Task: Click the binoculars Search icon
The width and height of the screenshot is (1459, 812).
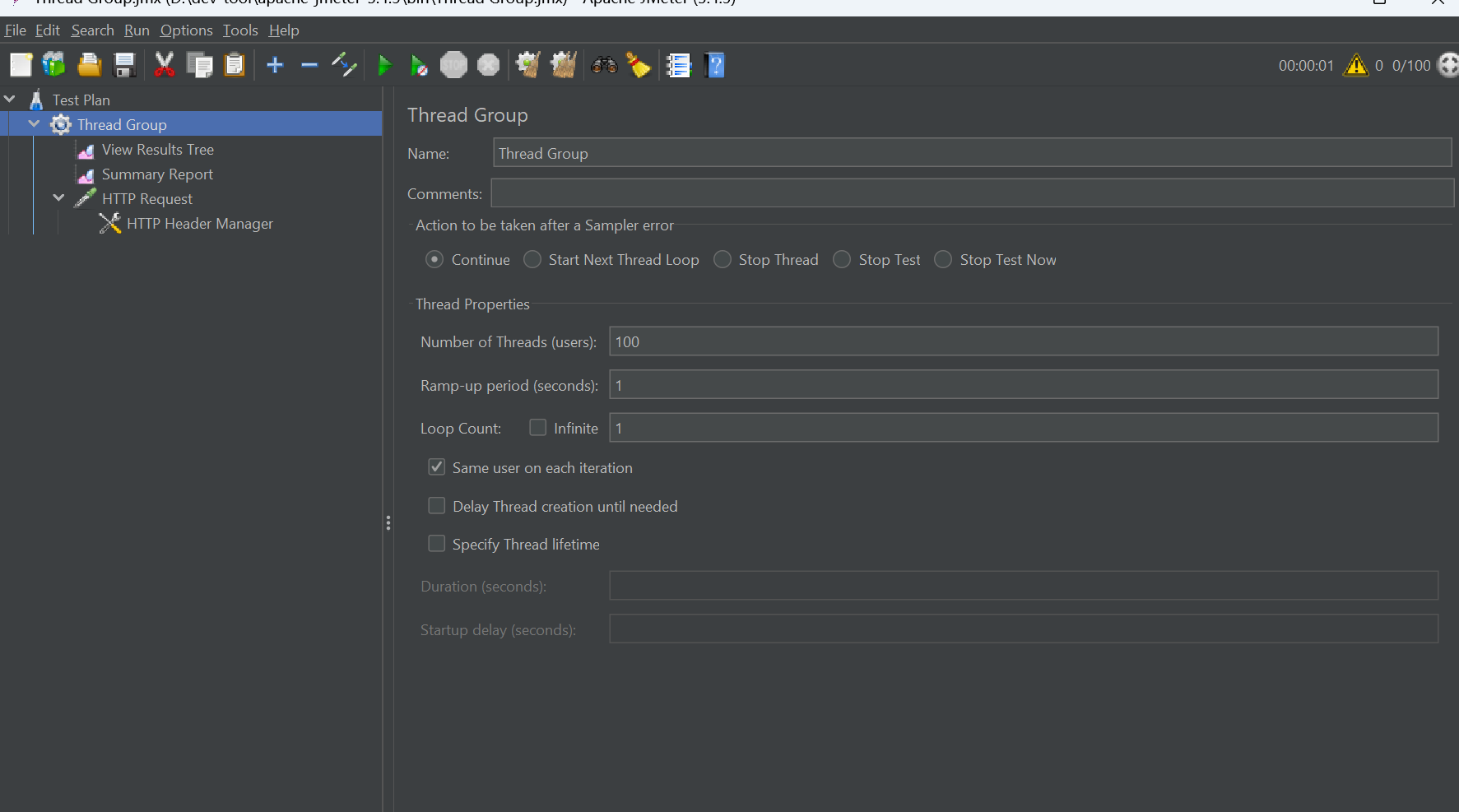Action: tap(604, 65)
